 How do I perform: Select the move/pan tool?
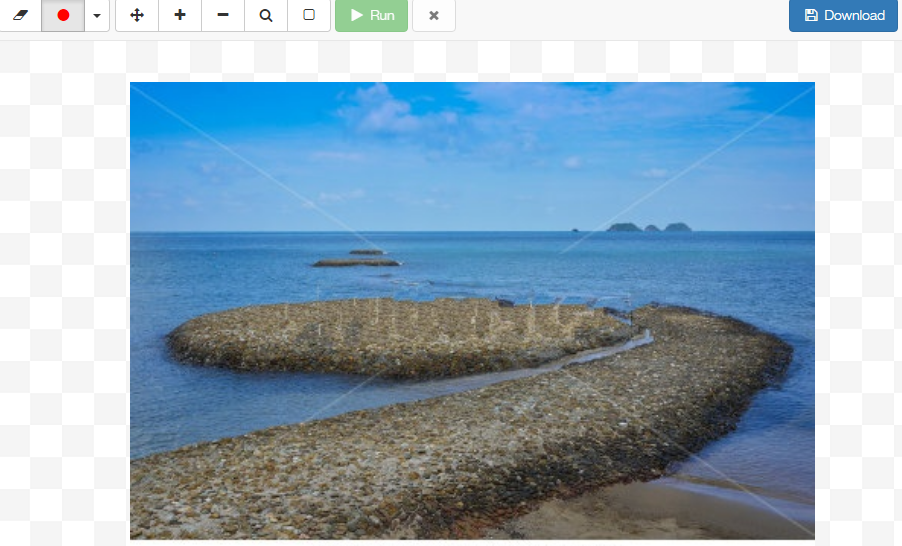(137, 15)
